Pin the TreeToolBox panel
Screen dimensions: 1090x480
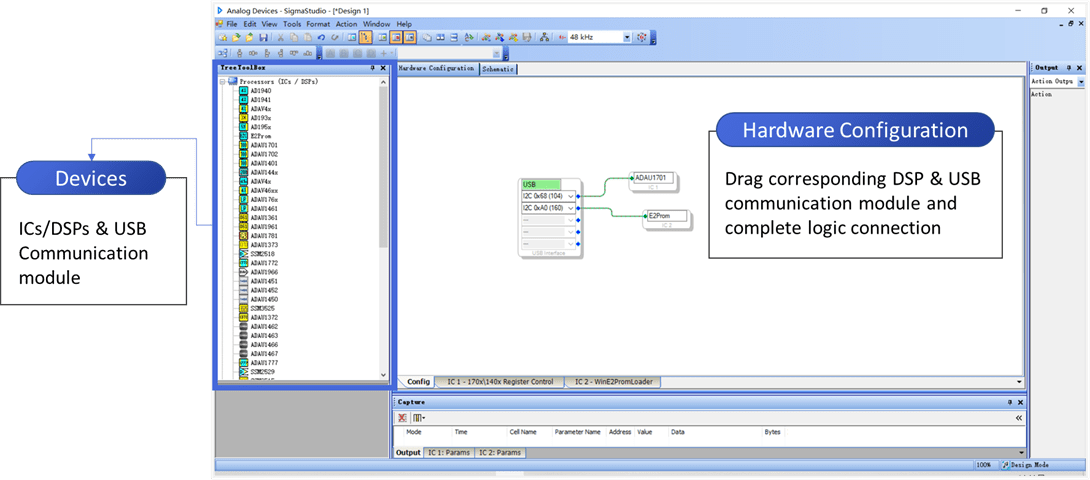372,68
